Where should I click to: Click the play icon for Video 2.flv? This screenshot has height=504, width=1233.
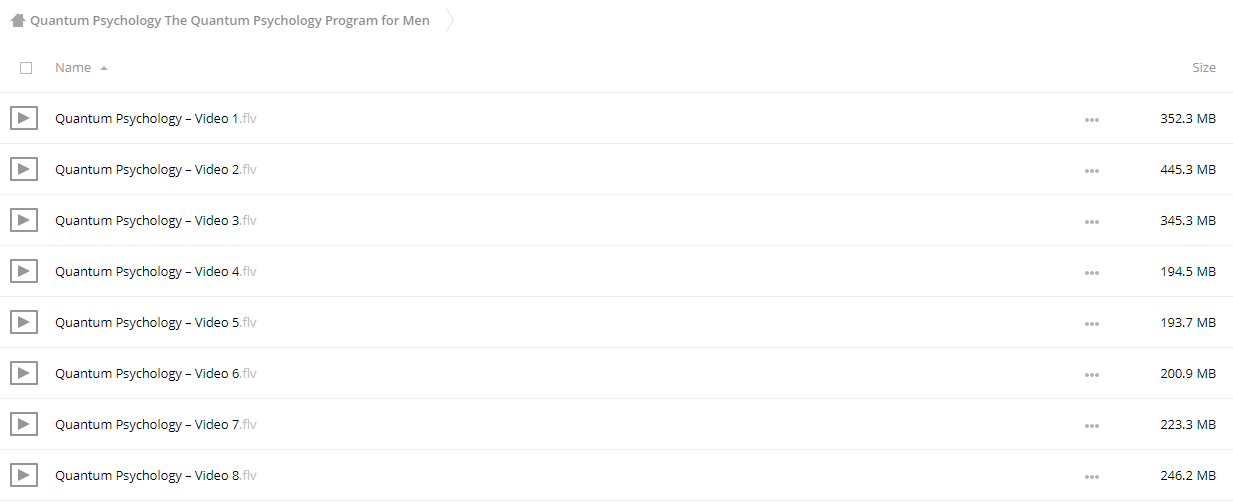[24, 169]
